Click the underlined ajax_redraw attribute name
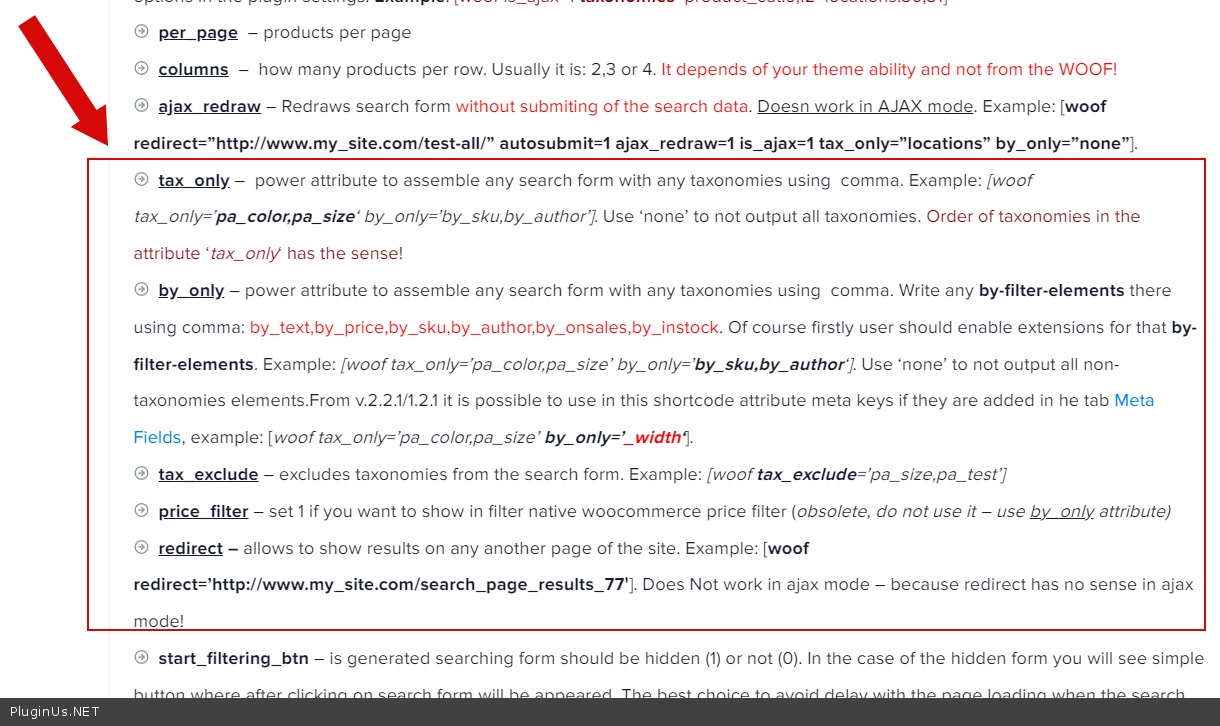Viewport: 1220px width, 726px height. click(x=209, y=106)
